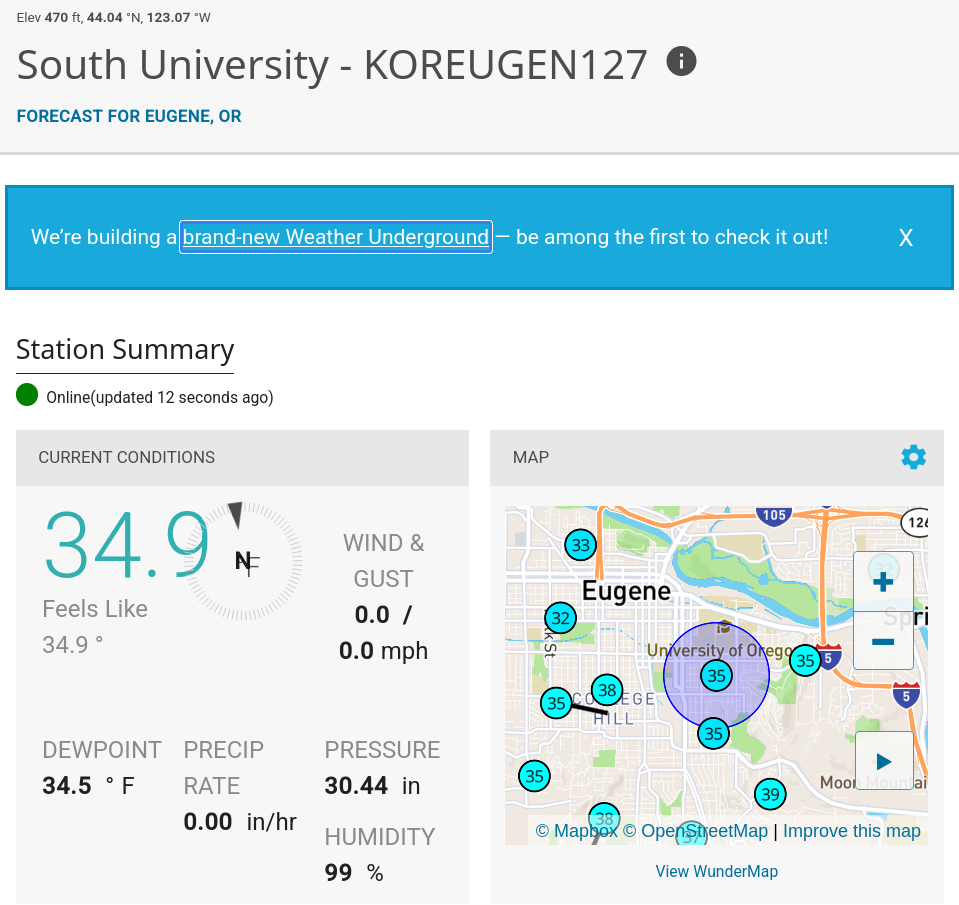Select the station marker showing 33
The image size is (959, 905).
581,545
